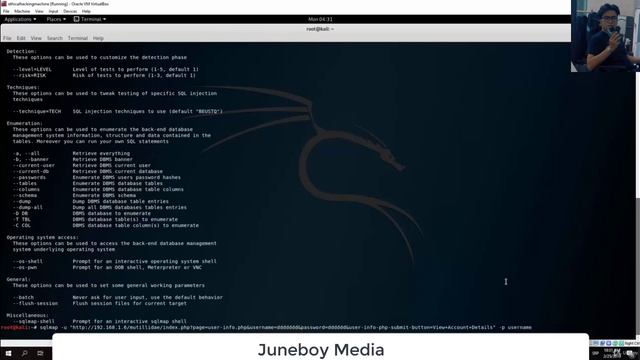Click the "--passwords" option text

coord(29,178)
